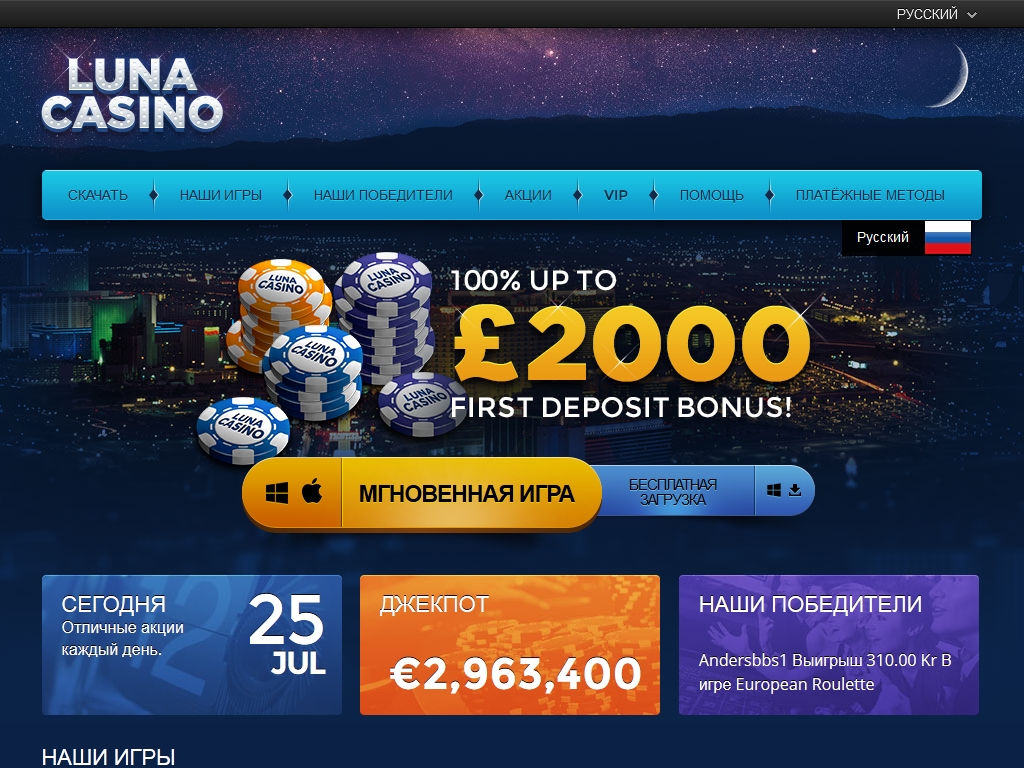1024x768 pixels.
Task: Open the VIP section from the navigation bar
Action: (x=616, y=195)
